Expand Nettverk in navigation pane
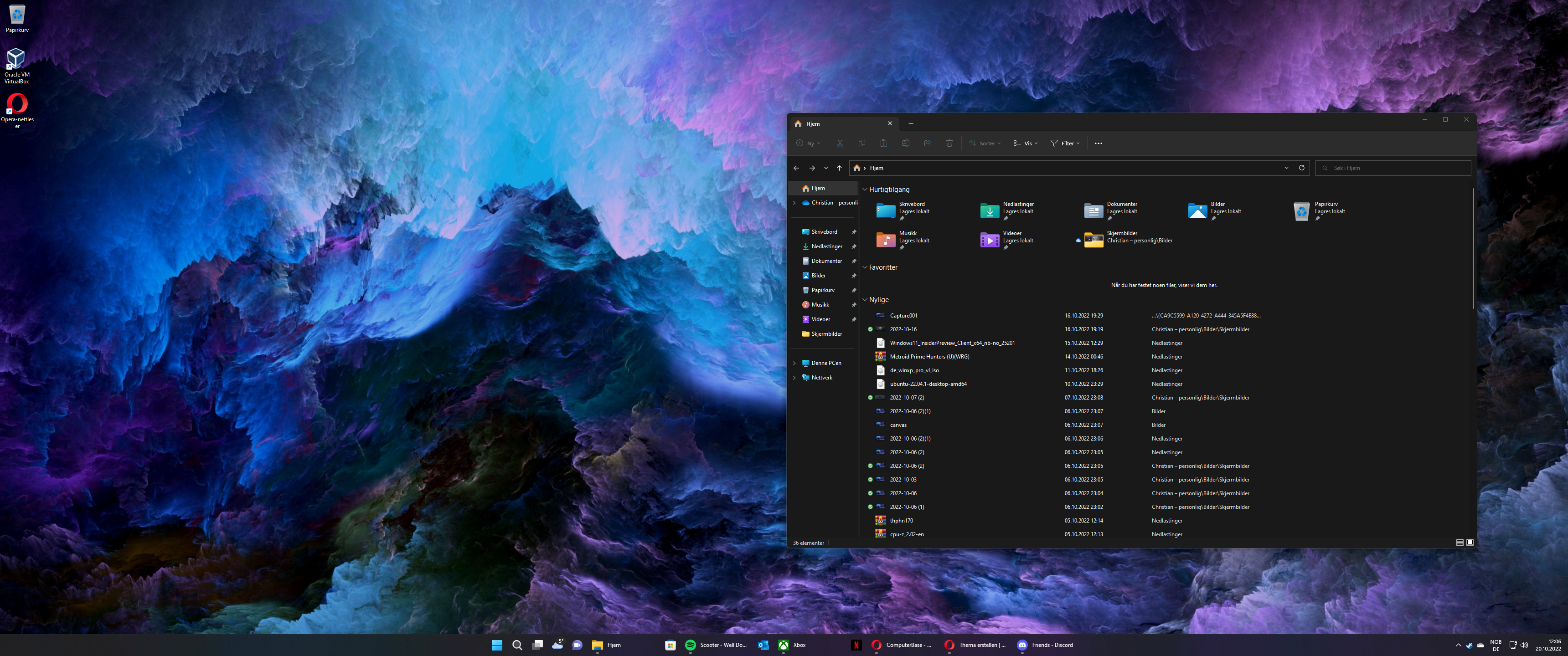Image resolution: width=1568 pixels, height=656 pixels. pyautogui.click(x=794, y=378)
